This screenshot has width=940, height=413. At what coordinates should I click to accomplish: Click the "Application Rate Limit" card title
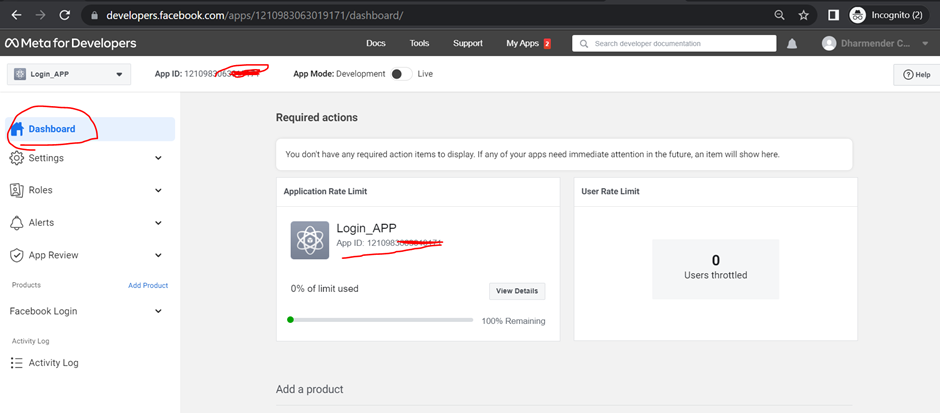click(326, 192)
